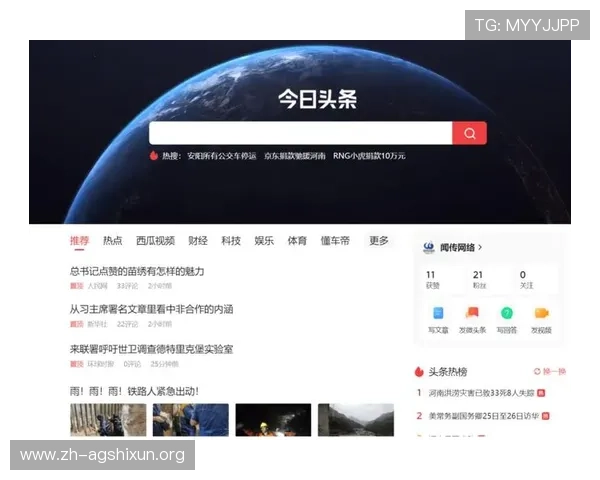Open hot search '京东捐款驰援河南'
This screenshot has width=600, height=480.
[295, 156]
